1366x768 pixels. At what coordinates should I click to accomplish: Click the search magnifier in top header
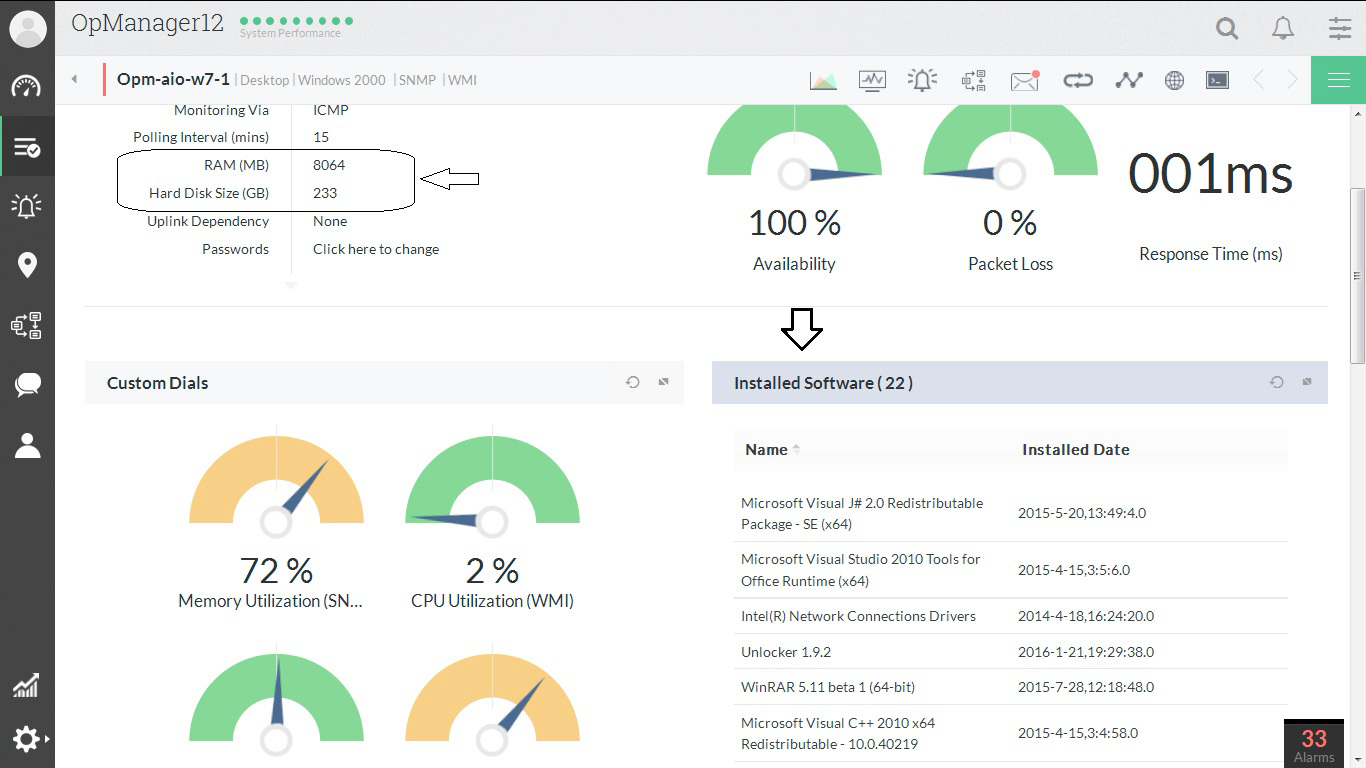1227,28
